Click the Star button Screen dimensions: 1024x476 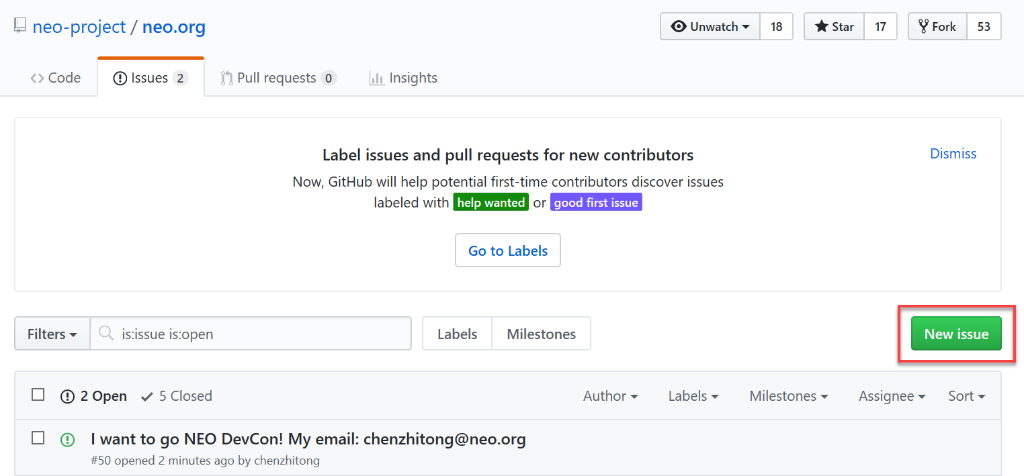coord(834,27)
